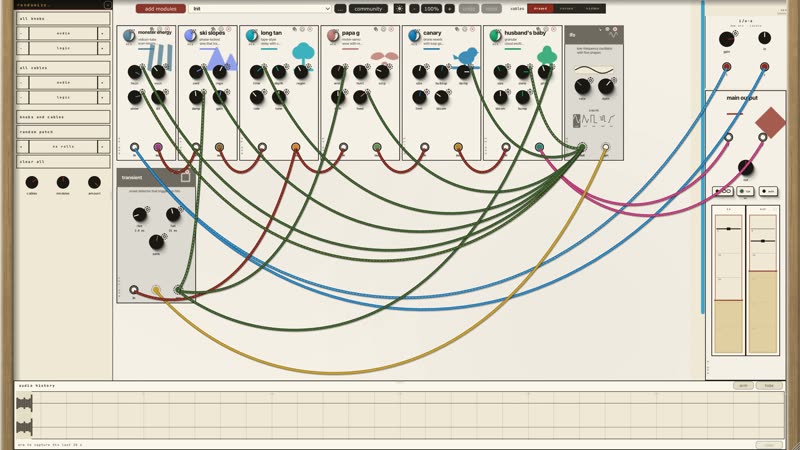The height and width of the screenshot is (450, 800).
Task: Toggle the monster energy module power icon
Action: click(129, 36)
